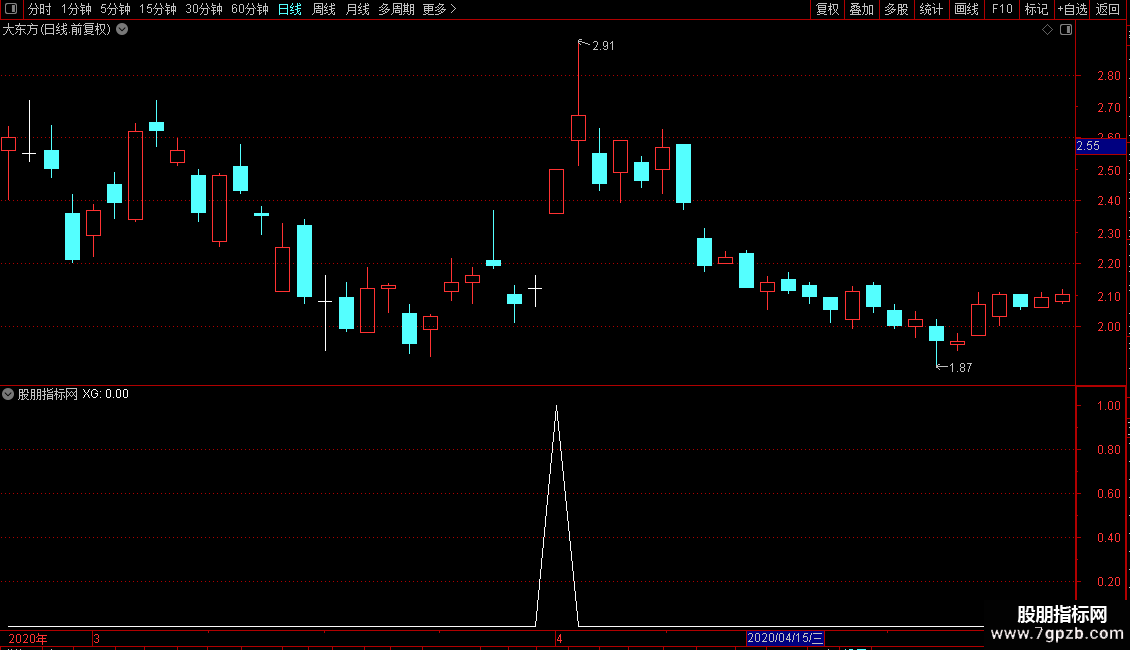Click the diamond icon in main chart corner
This screenshot has width=1130, height=650.
click(1048, 30)
